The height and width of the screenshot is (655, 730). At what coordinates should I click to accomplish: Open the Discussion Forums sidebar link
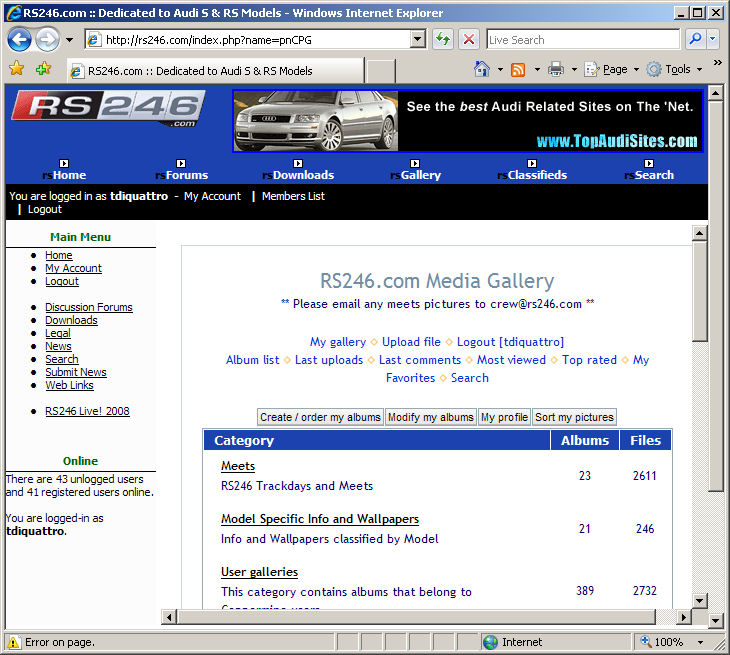pyautogui.click(x=88, y=307)
